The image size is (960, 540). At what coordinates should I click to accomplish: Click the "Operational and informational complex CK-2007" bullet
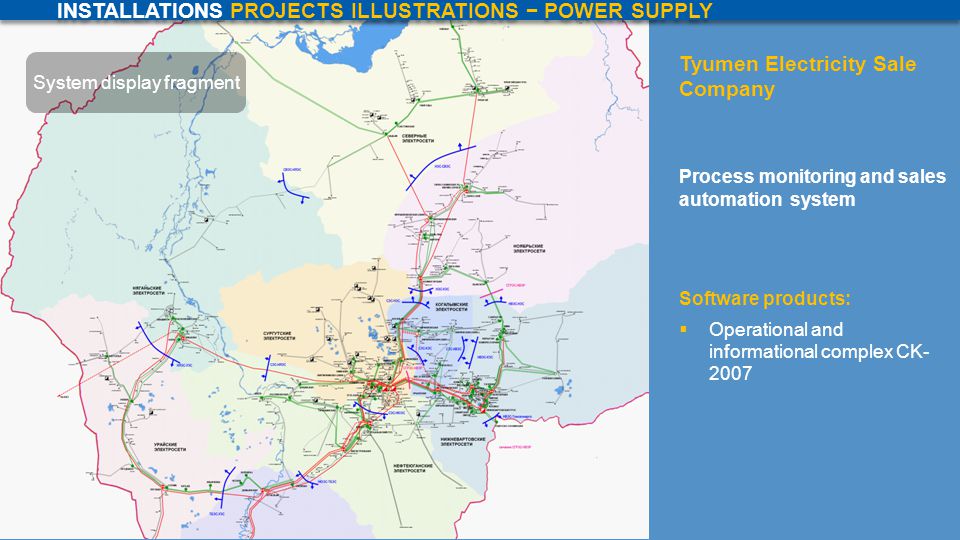click(819, 351)
